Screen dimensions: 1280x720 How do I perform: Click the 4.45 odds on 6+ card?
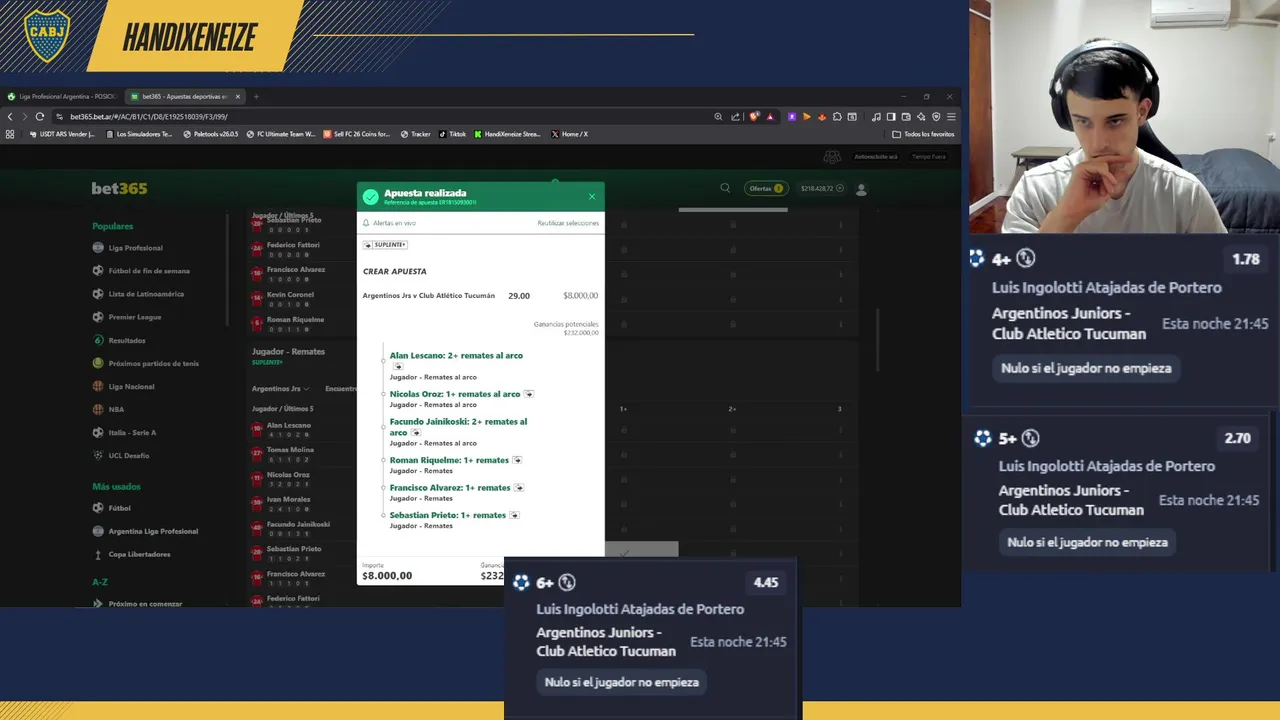tap(766, 582)
